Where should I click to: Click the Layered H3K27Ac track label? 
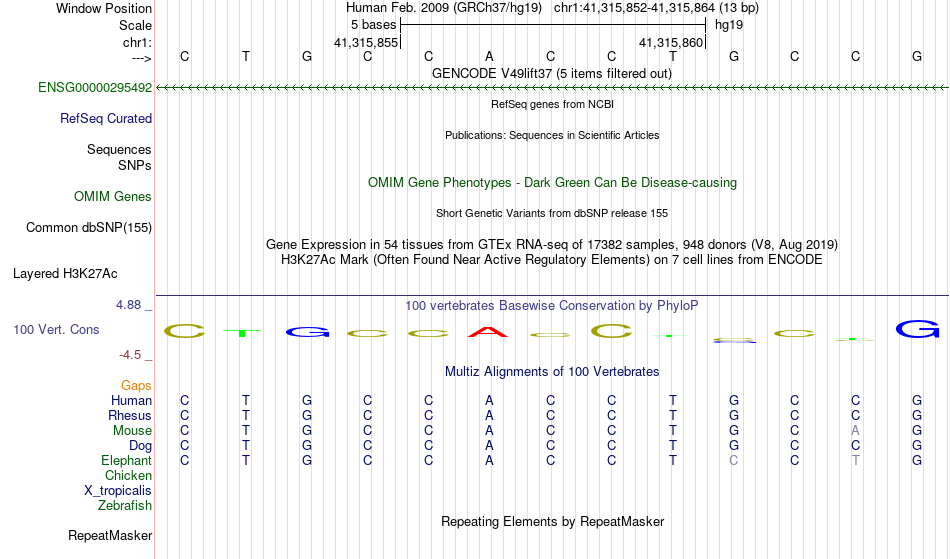pyautogui.click(x=65, y=273)
